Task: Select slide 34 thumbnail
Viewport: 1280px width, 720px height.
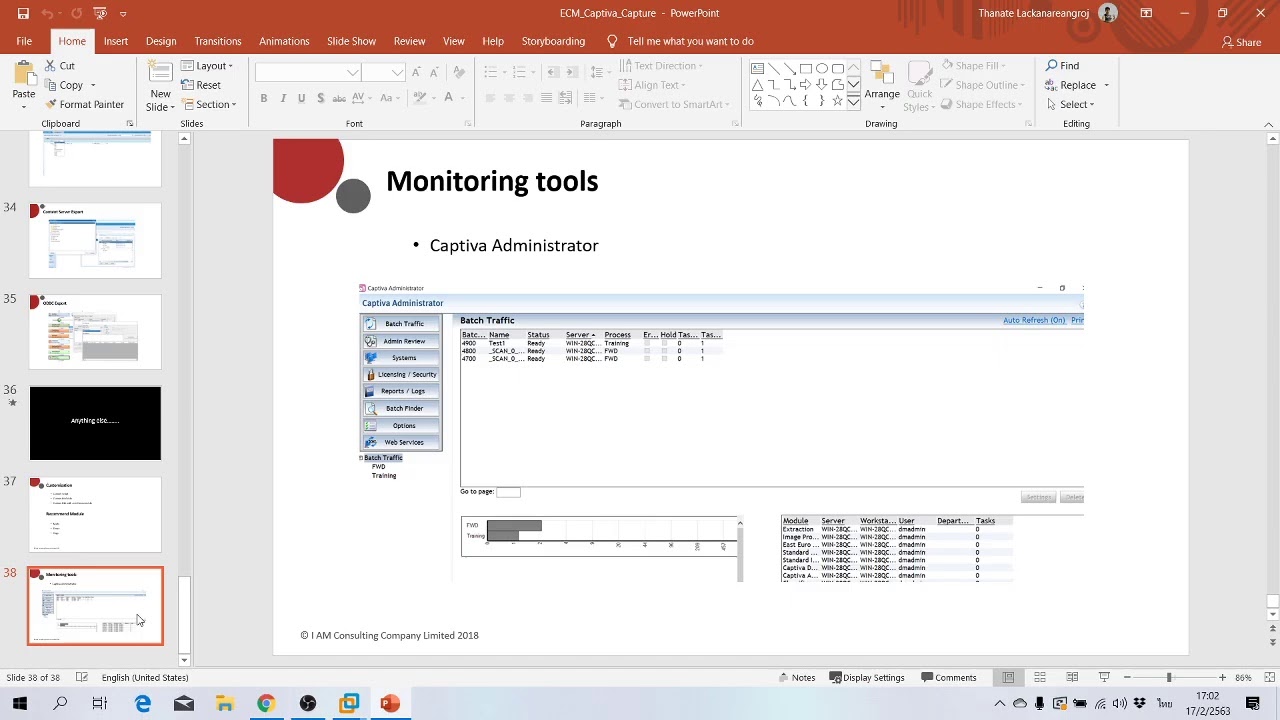Action: click(95, 240)
